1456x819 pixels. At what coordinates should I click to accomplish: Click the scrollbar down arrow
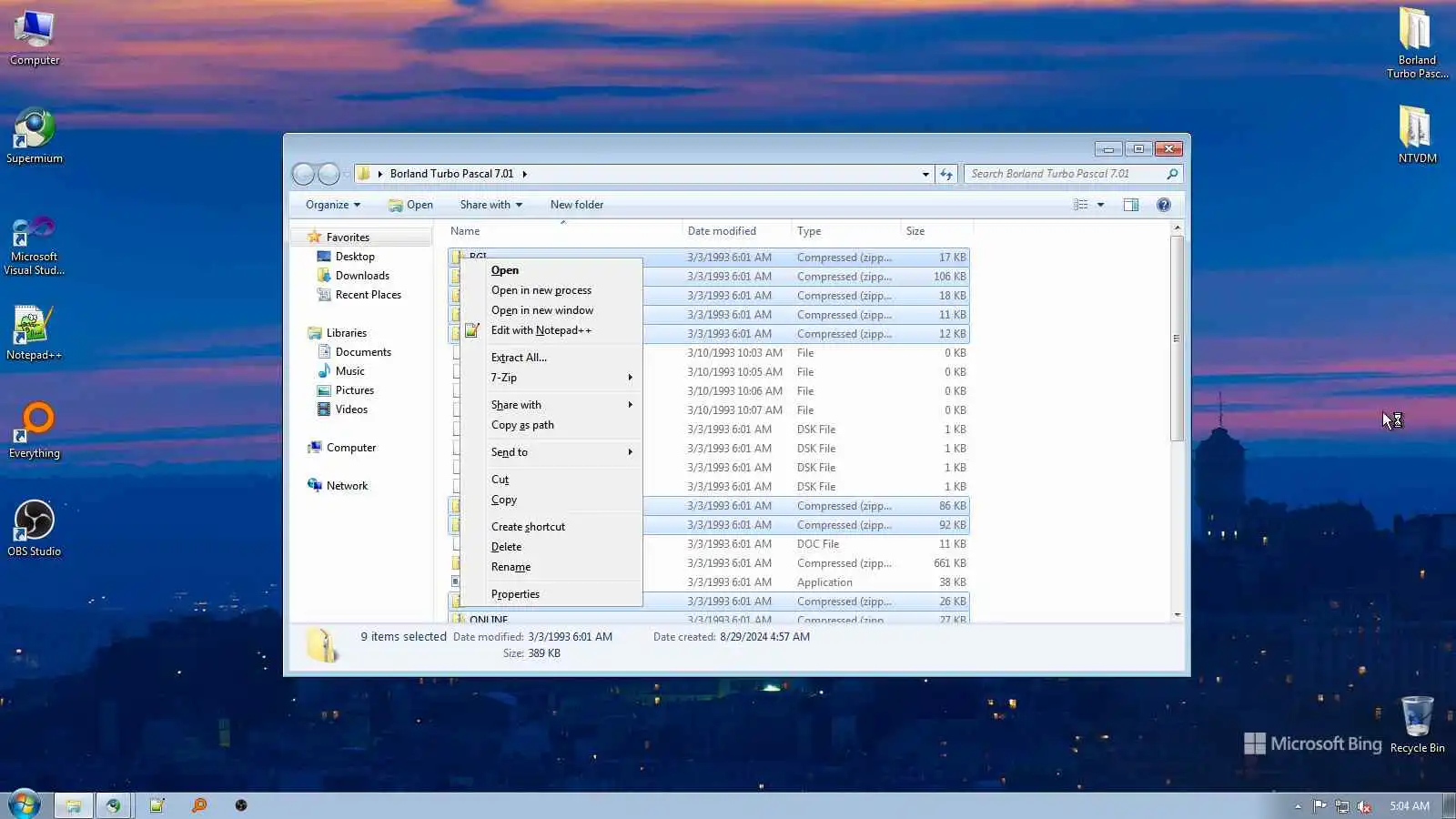coord(1177,615)
